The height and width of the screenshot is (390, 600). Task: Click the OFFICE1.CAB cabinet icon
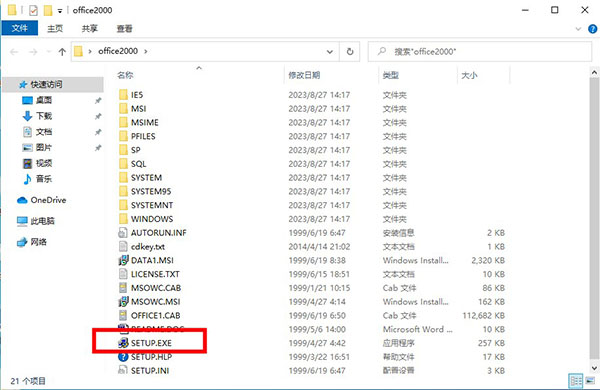123,315
